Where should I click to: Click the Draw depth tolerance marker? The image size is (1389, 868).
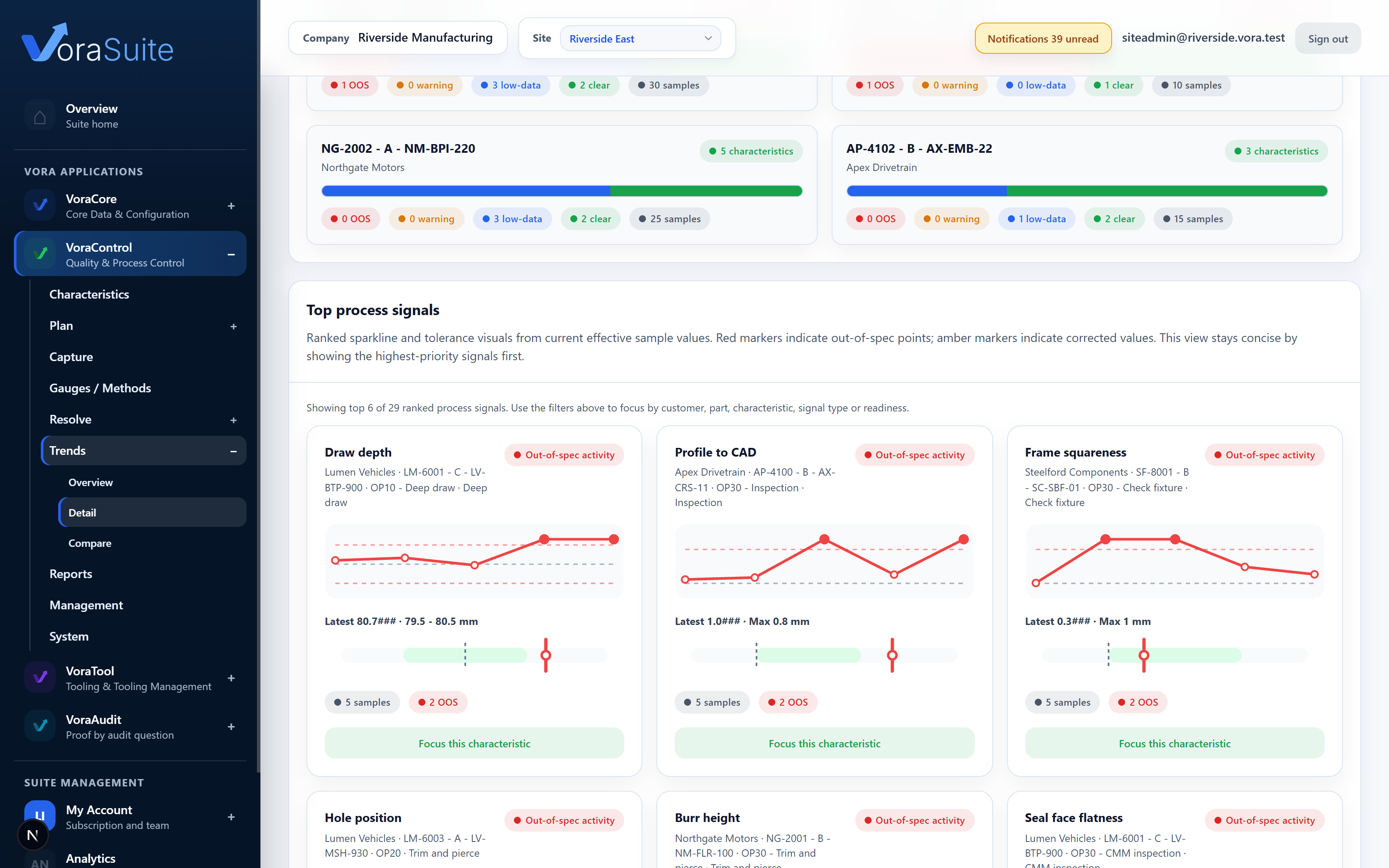click(x=546, y=655)
